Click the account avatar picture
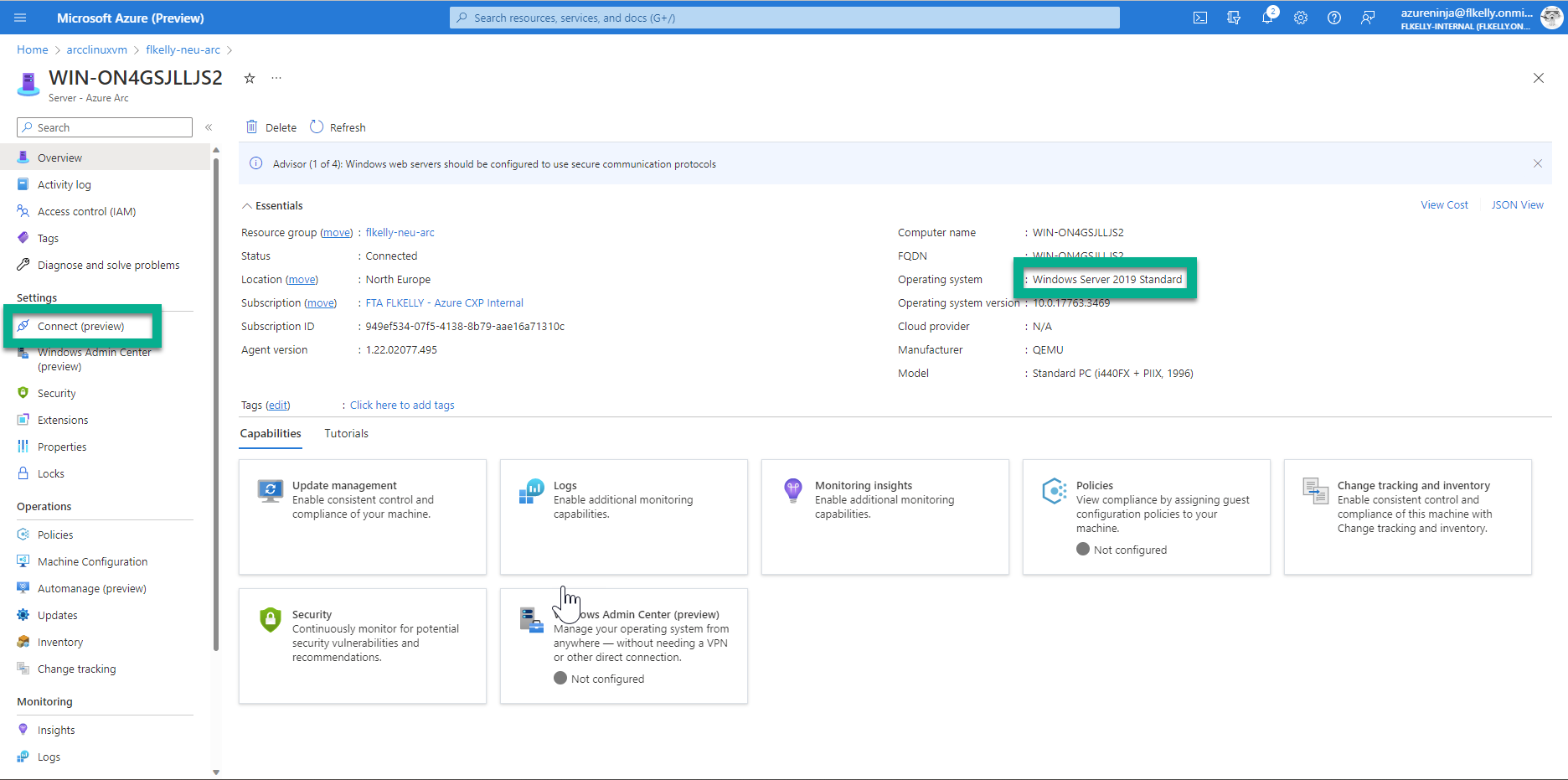The image size is (1568, 780). (1551, 18)
